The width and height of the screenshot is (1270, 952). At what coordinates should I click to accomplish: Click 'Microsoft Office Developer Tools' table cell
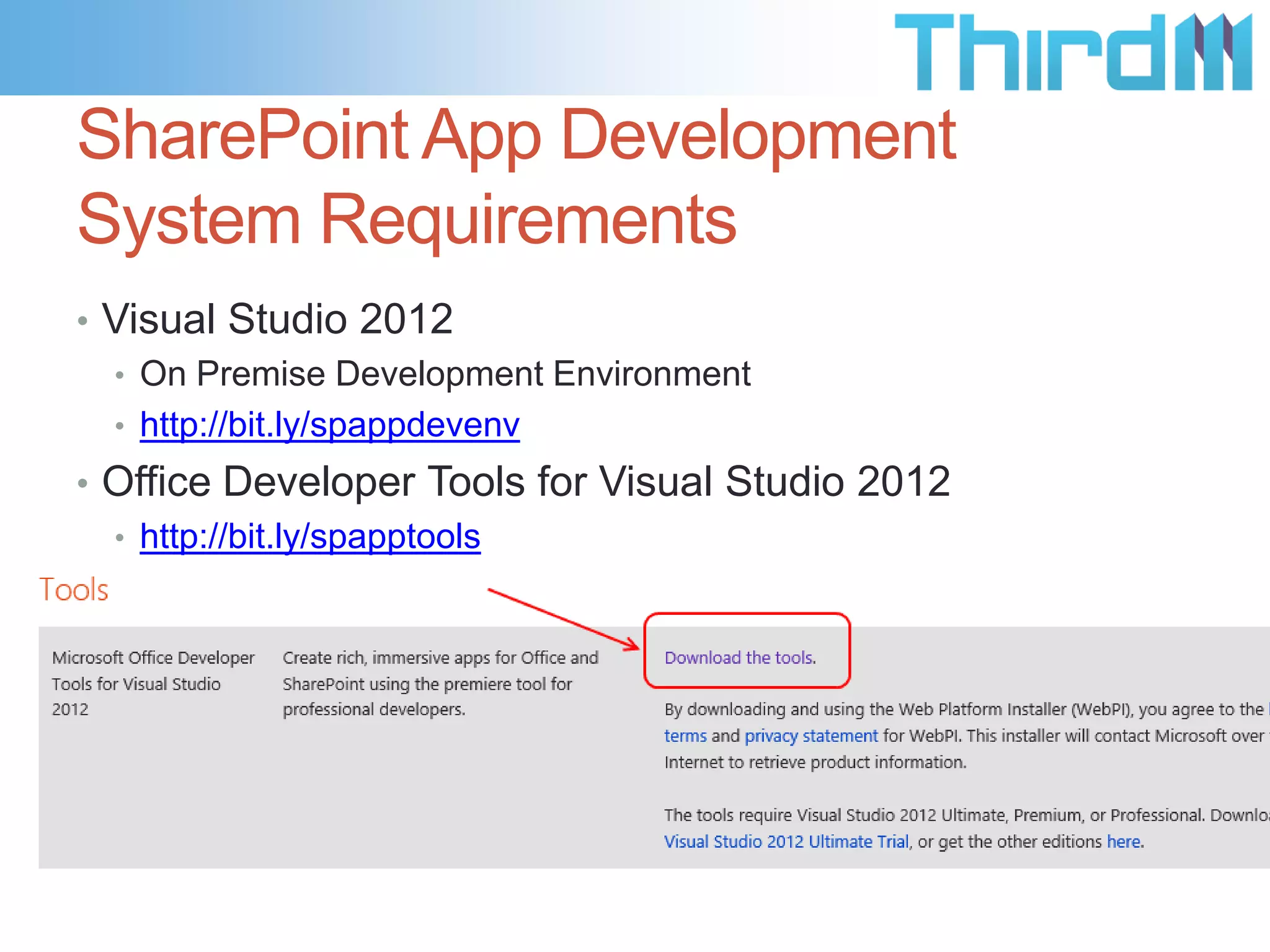tap(153, 683)
